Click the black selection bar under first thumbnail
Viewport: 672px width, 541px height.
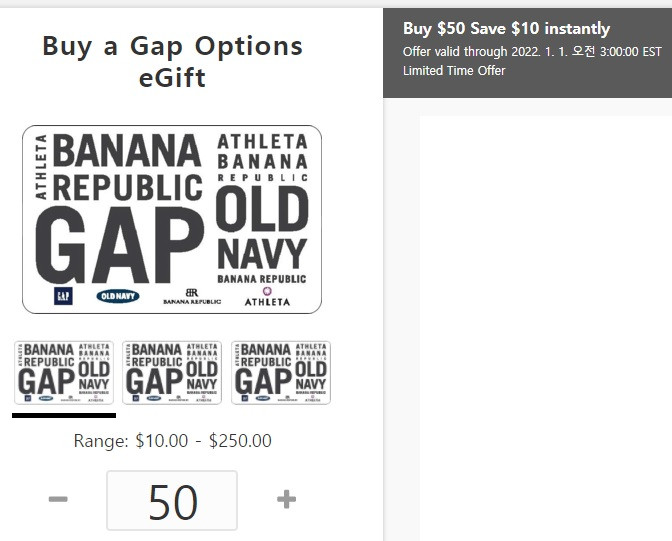point(64,415)
